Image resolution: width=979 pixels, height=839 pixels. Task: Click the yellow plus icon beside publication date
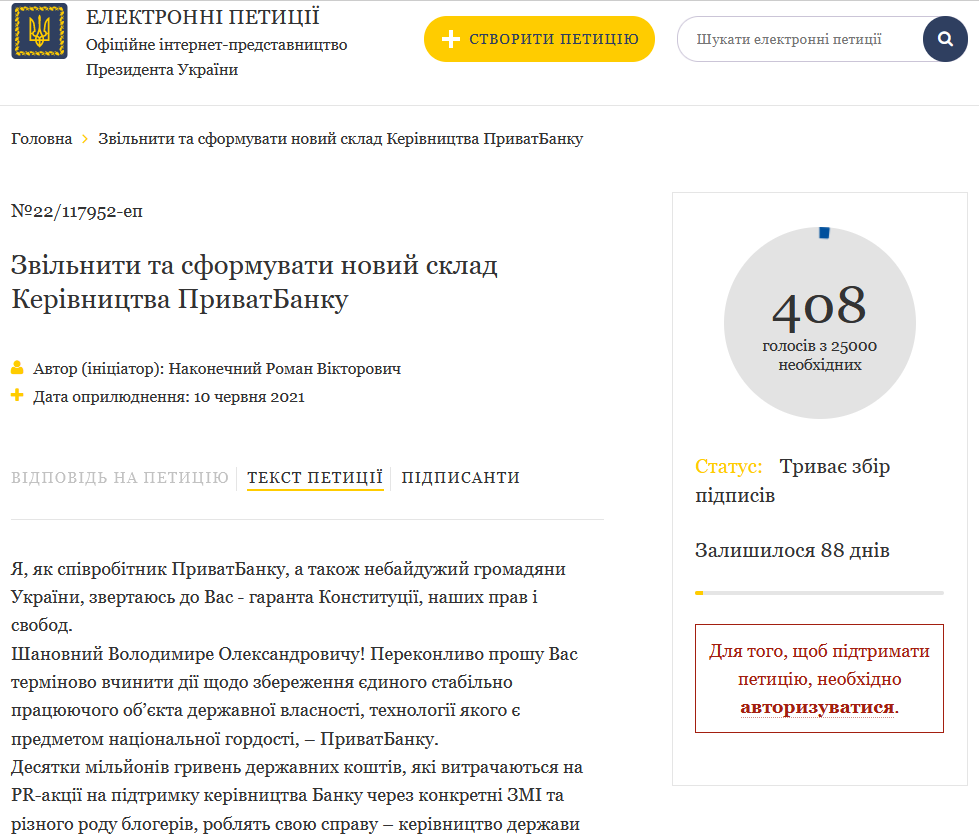coord(17,395)
